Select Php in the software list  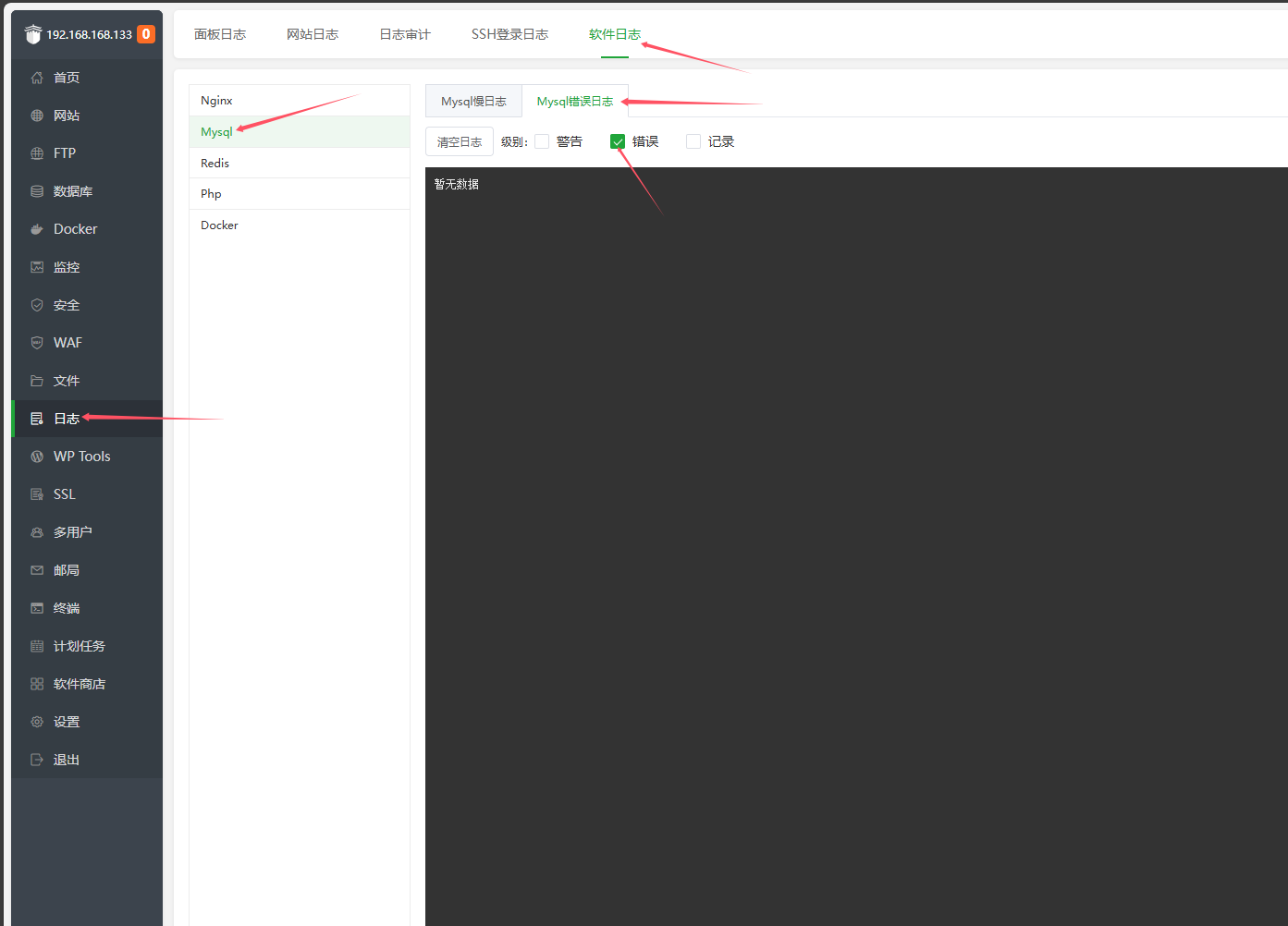coord(300,194)
